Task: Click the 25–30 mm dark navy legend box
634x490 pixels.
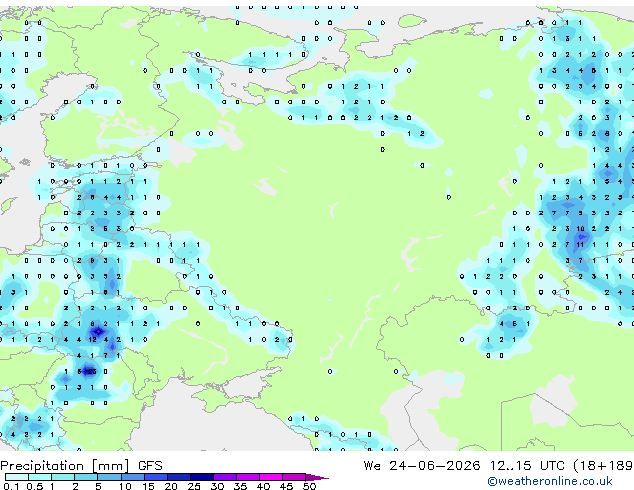Action: 202,477
